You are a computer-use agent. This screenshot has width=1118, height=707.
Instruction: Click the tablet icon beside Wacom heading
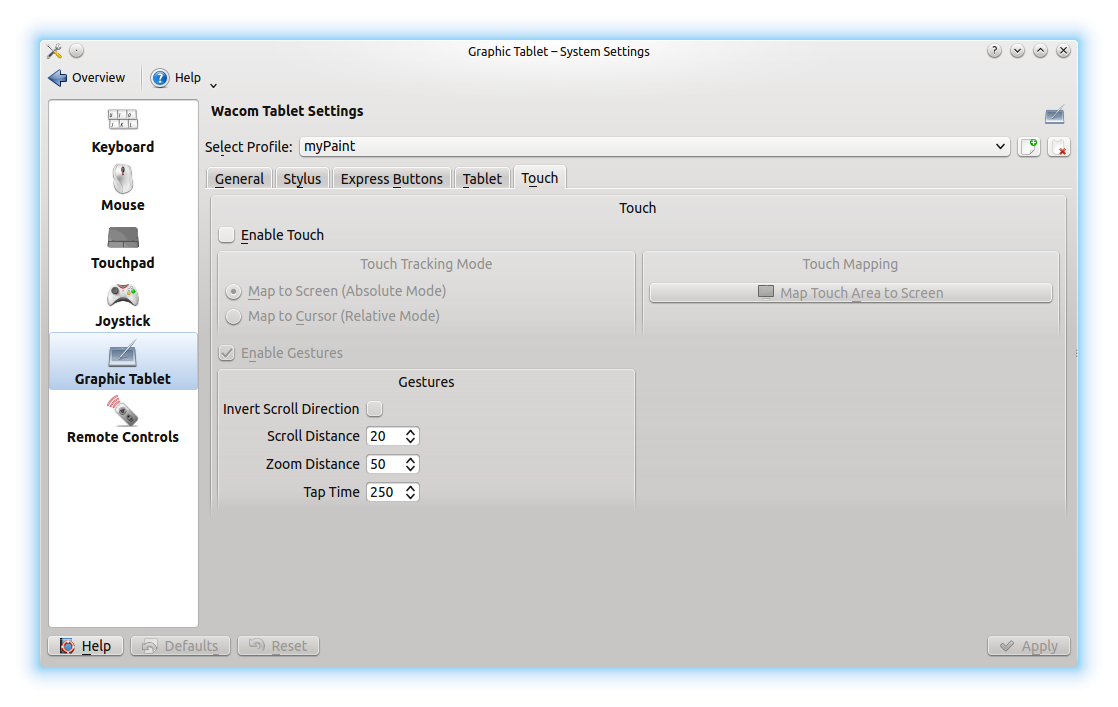(x=1055, y=114)
